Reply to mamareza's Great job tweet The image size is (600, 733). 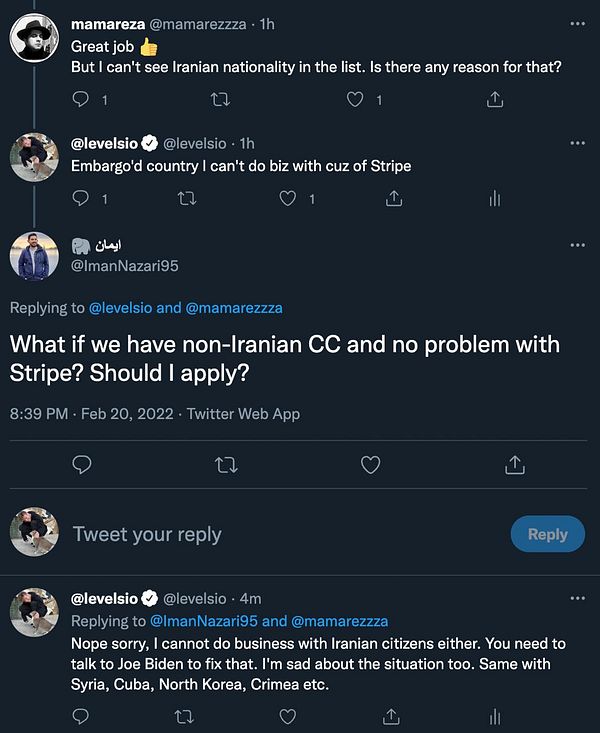click(x=82, y=99)
